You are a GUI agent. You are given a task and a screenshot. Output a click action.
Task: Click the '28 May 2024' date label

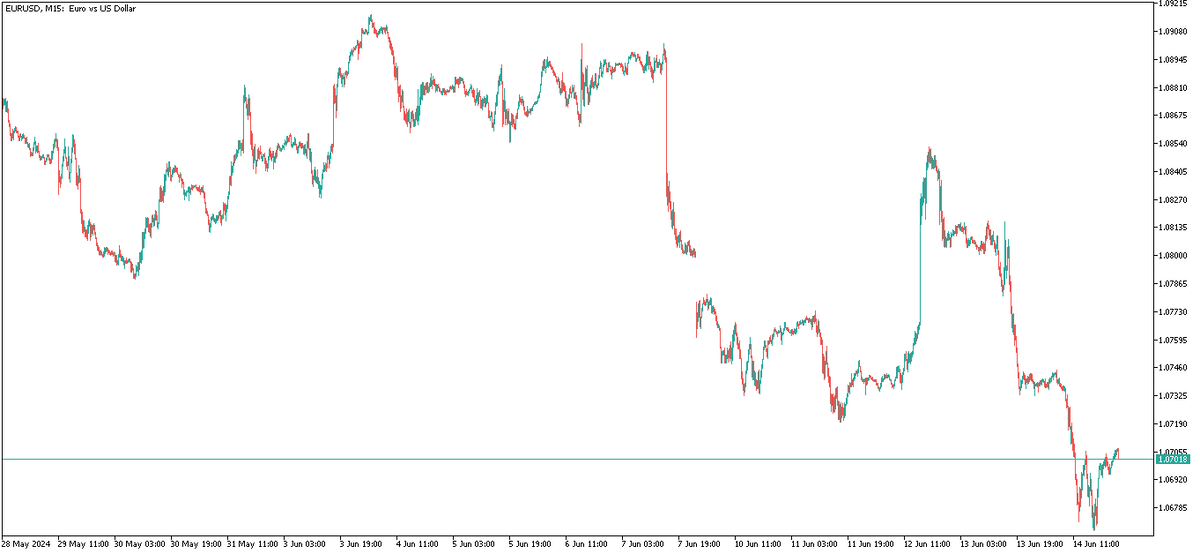26,545
